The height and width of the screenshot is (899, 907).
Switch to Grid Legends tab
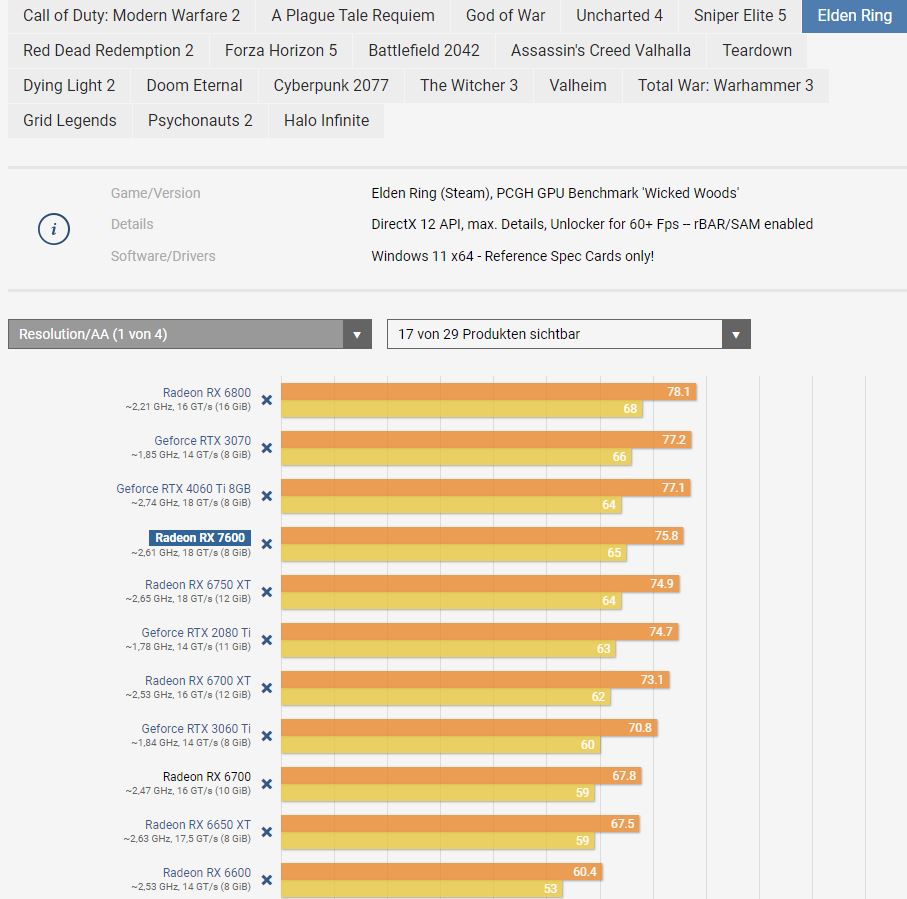69,120
